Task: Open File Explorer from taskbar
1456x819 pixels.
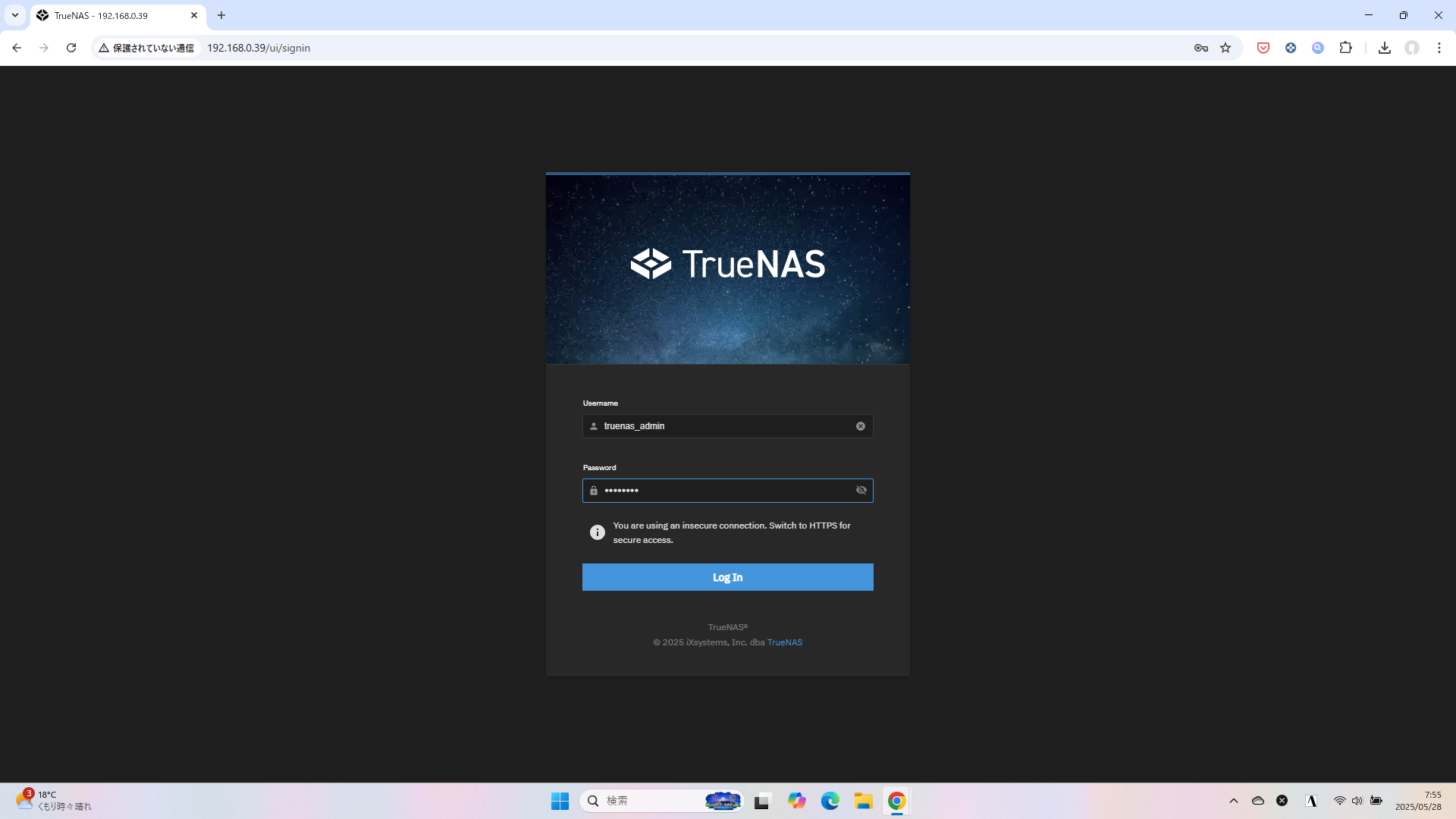Action: tap(864, 801)
